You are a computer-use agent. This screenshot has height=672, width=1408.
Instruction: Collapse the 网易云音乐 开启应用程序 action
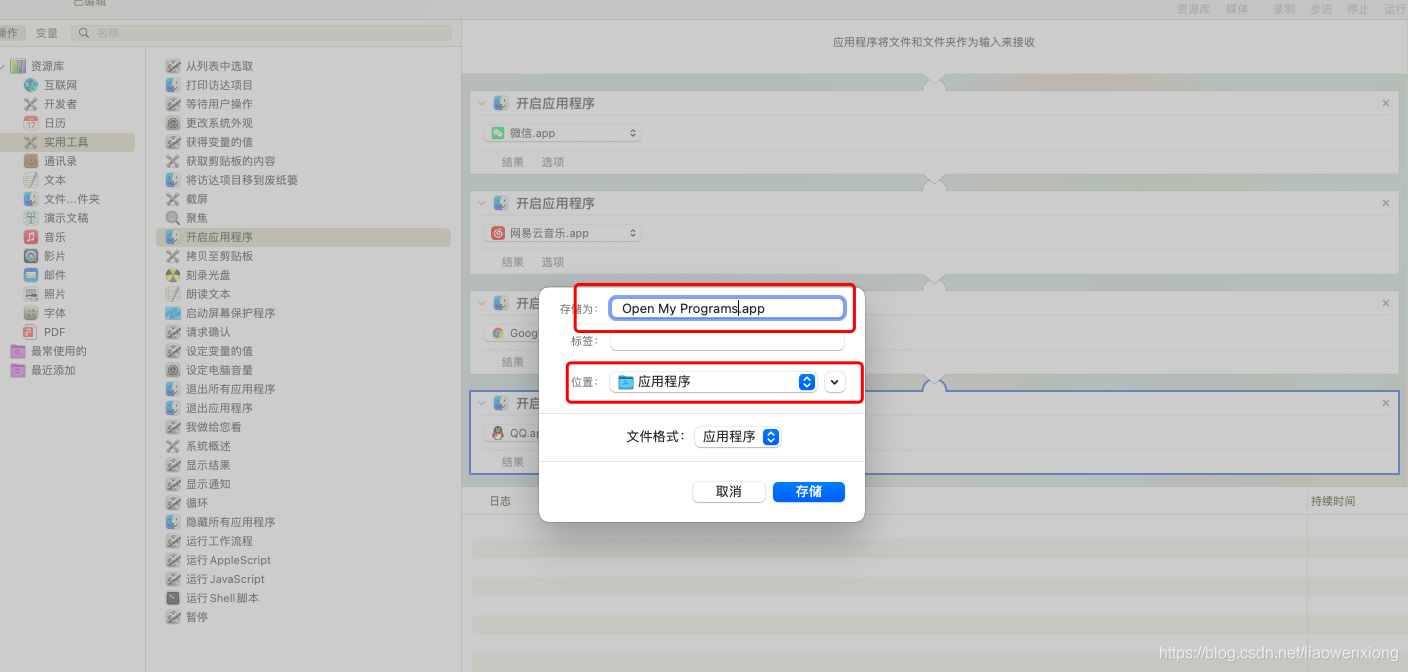tap(481, 203)
